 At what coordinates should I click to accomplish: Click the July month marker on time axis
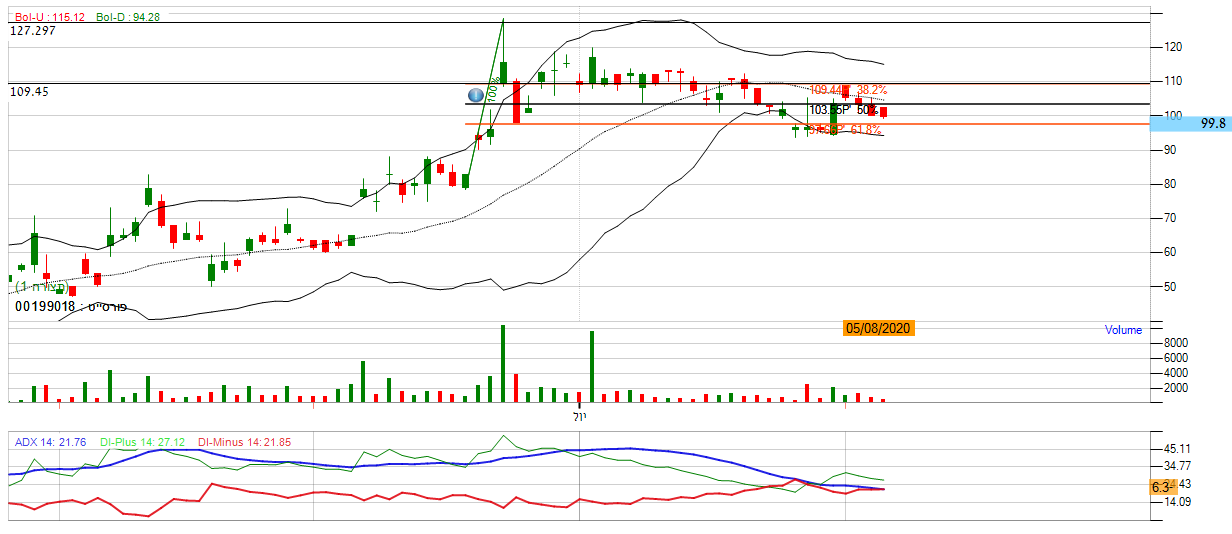(579, 415)
